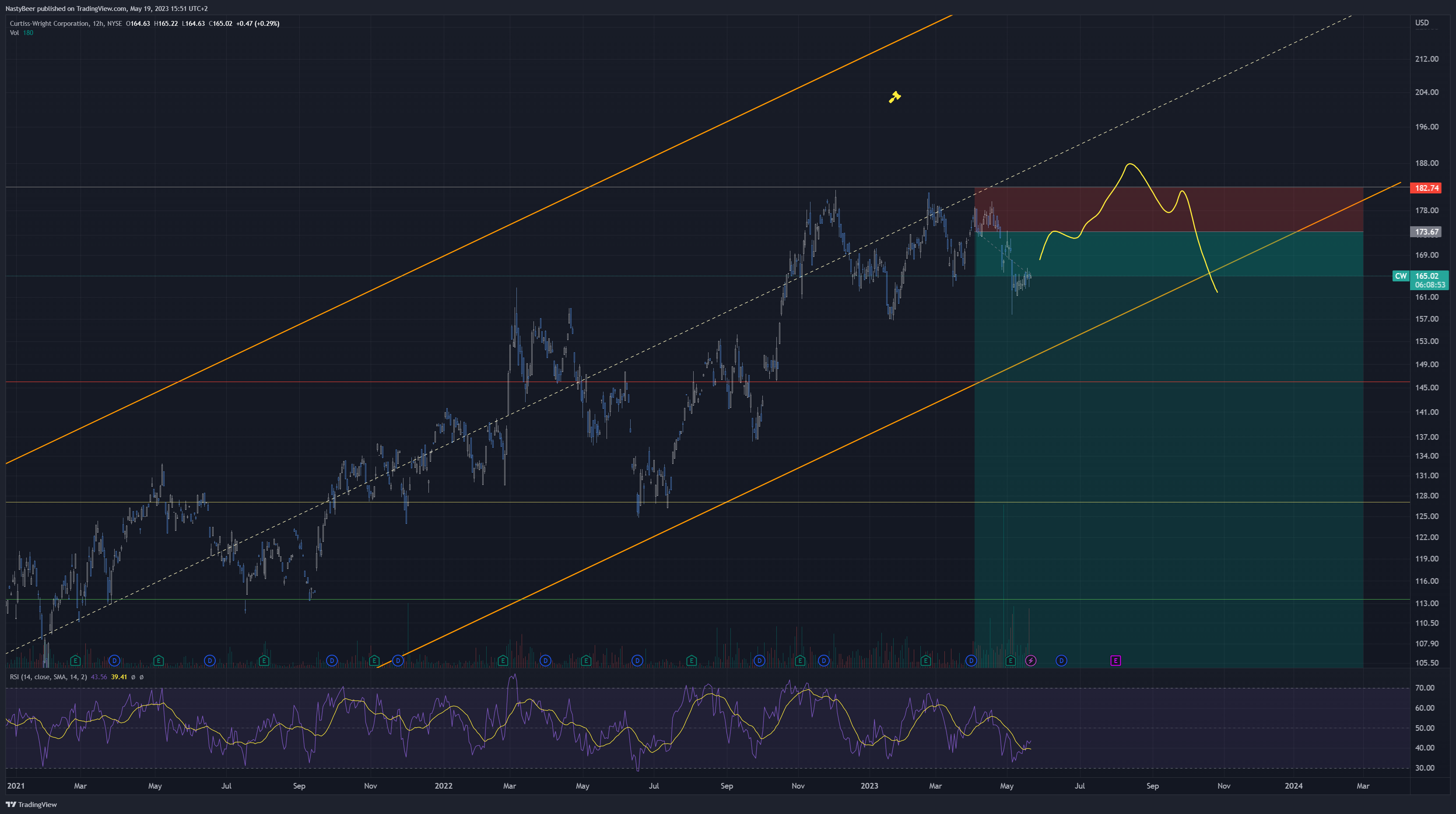Click the earnings E marker at November 2022
The image size is (1456, 814).
(x=800, y=660)
